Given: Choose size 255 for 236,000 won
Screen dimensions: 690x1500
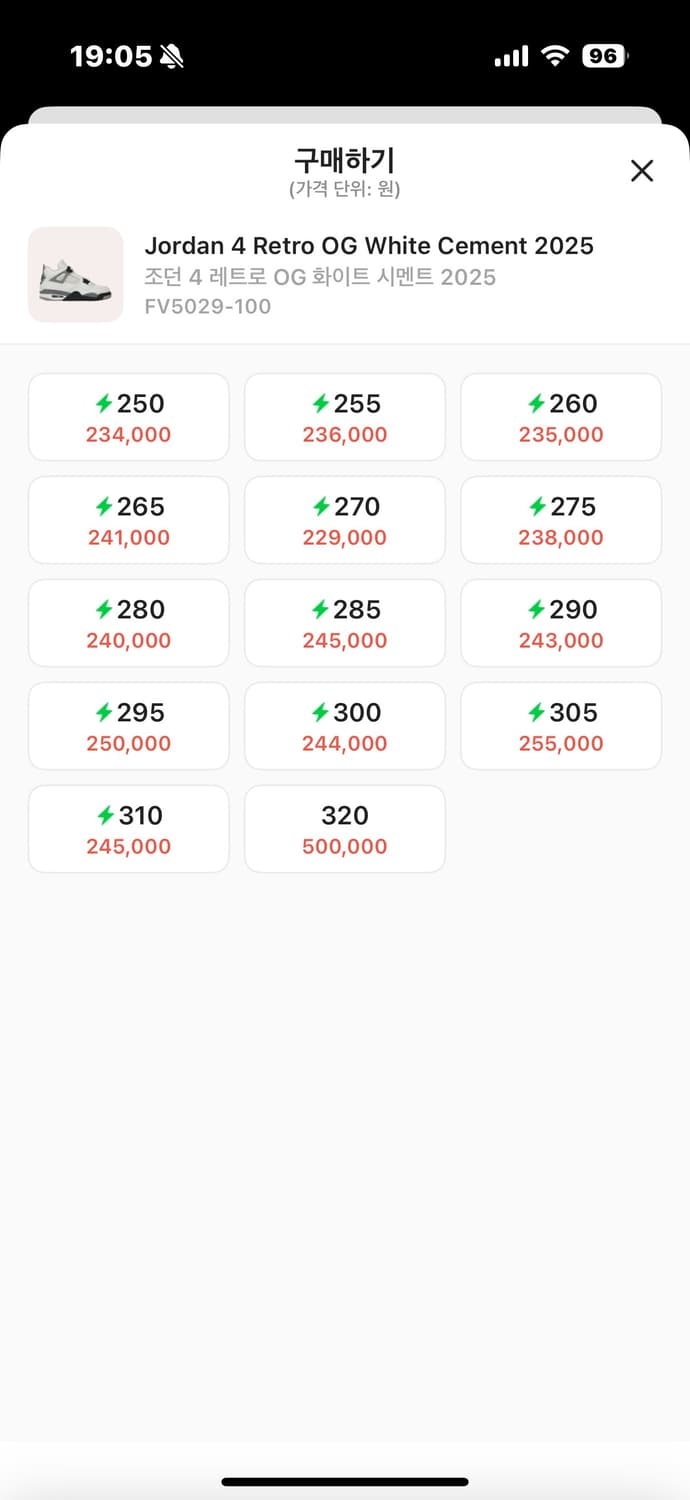Looking at the screenshot, I should coord(345,417).
